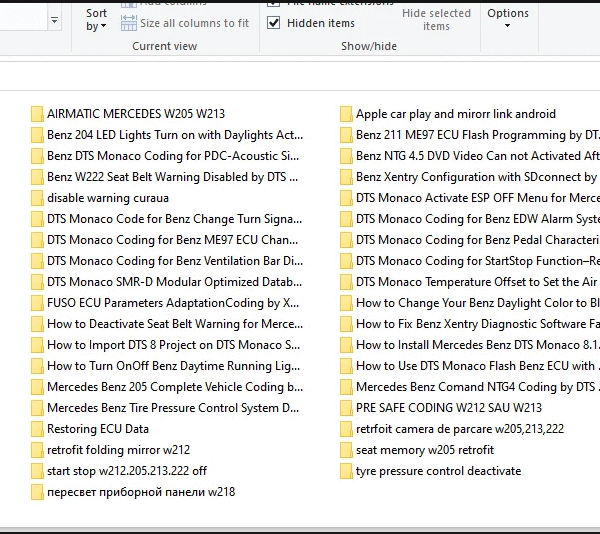Select 'Mercedes Benz Tire Pressure Control' name
The image size is (600, 534).
pyautogui.click(x=173, y=408)
